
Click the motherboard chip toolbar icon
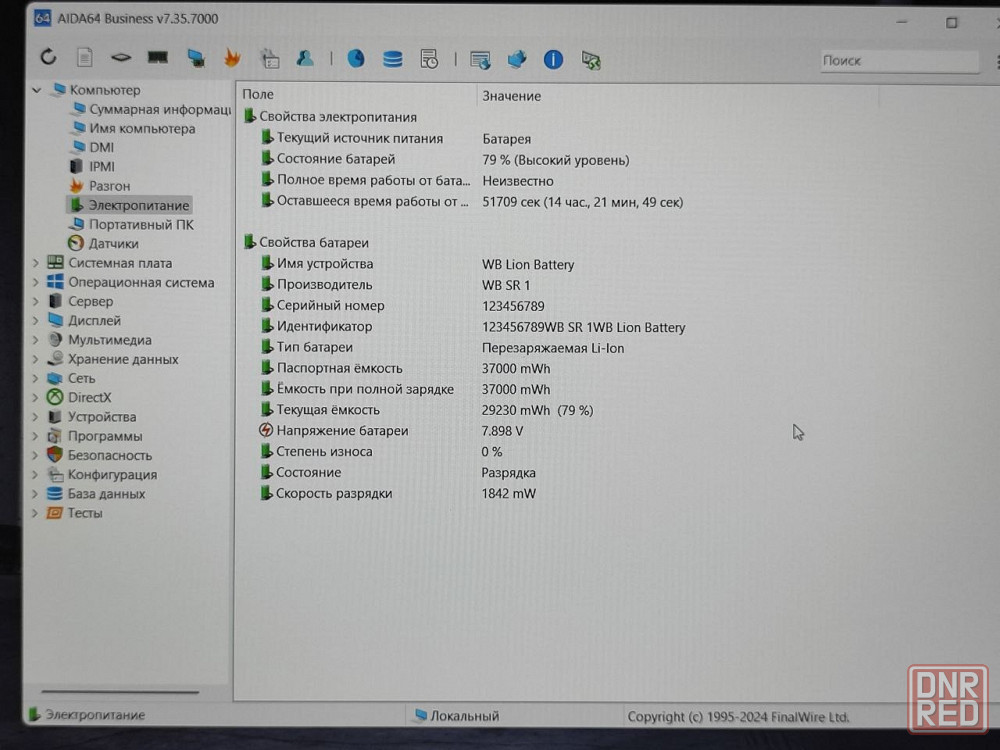(x=121, y=58)
